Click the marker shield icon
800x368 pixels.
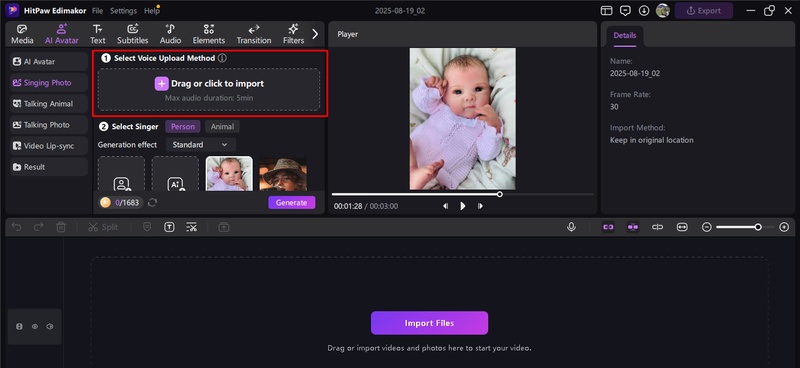tap(147, 227)
